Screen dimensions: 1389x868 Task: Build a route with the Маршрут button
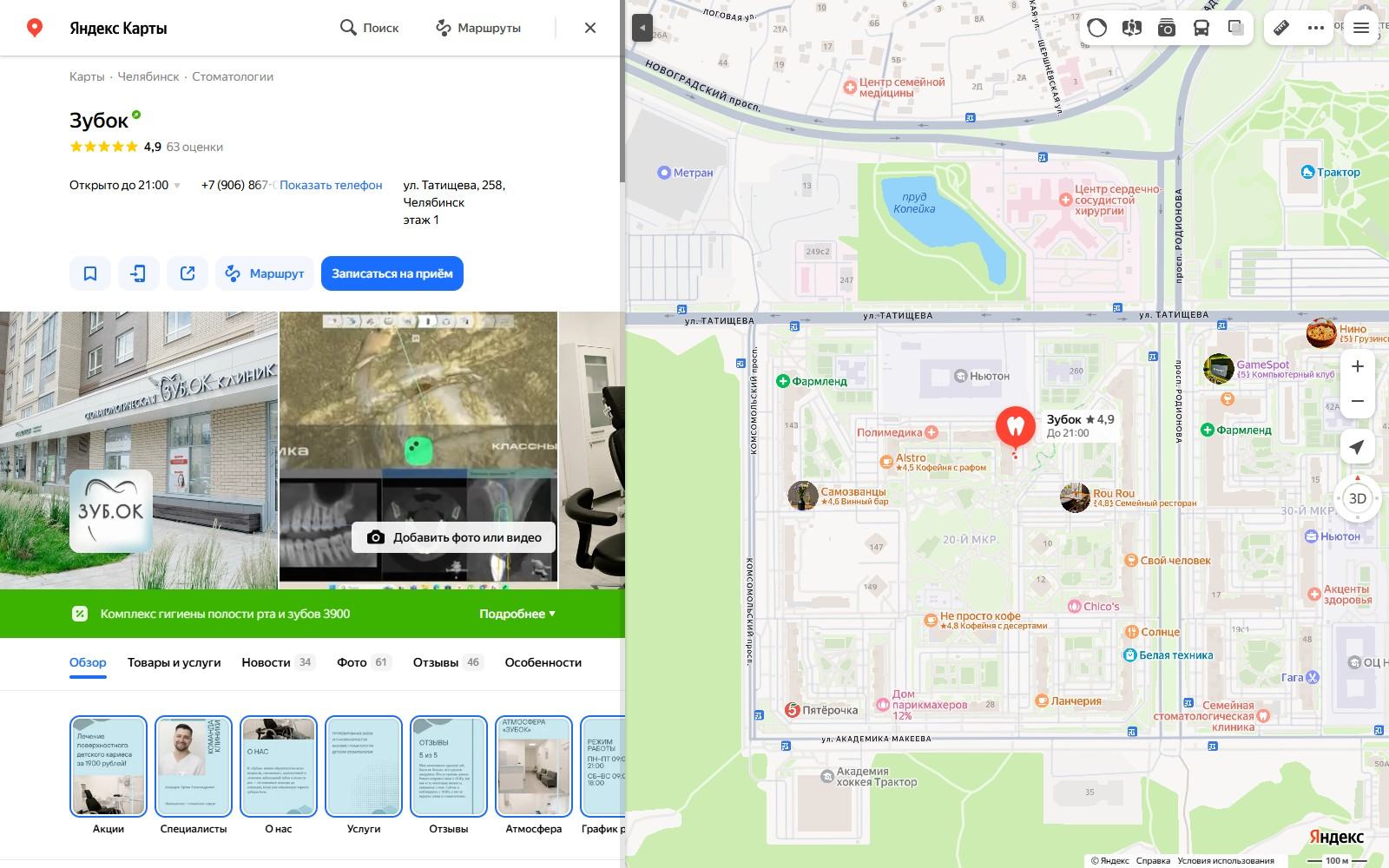pyautogui.click(x=265, y=273)
